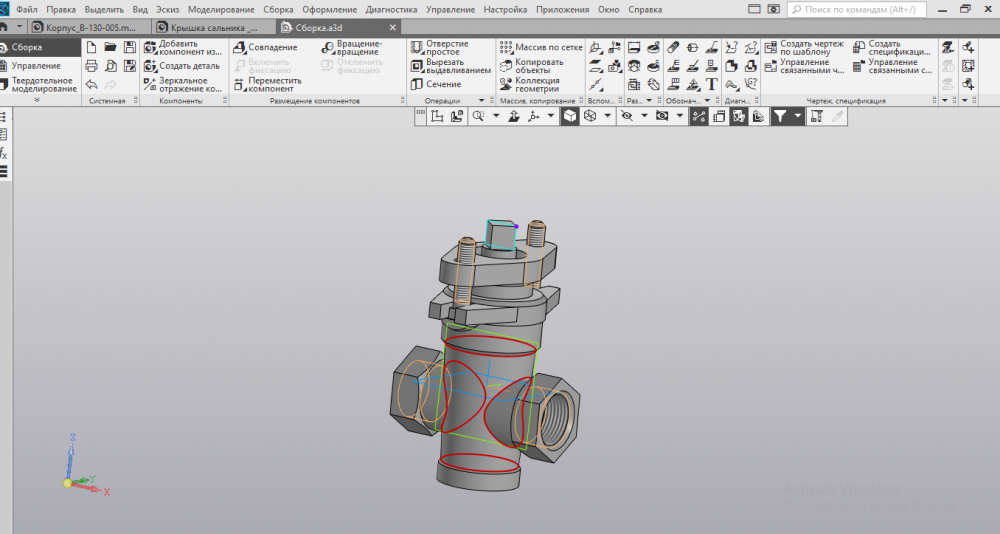The height and width of the screenshot is (534, 1000).
Task: Click the Совпадение mate button
Action: (265, 47)
